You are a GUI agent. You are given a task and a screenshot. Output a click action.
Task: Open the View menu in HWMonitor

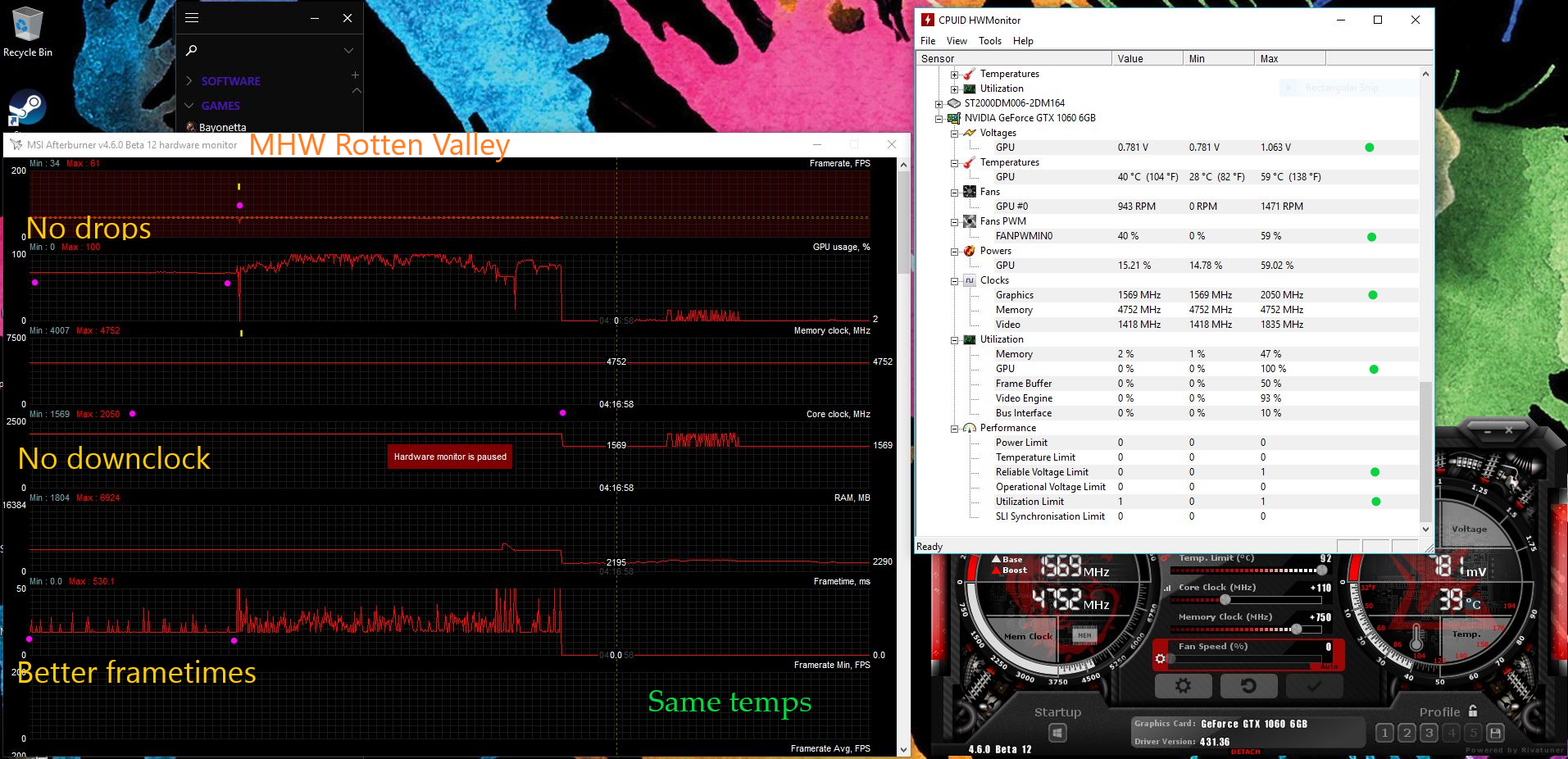pyautogui.click(x=957, y=41)
